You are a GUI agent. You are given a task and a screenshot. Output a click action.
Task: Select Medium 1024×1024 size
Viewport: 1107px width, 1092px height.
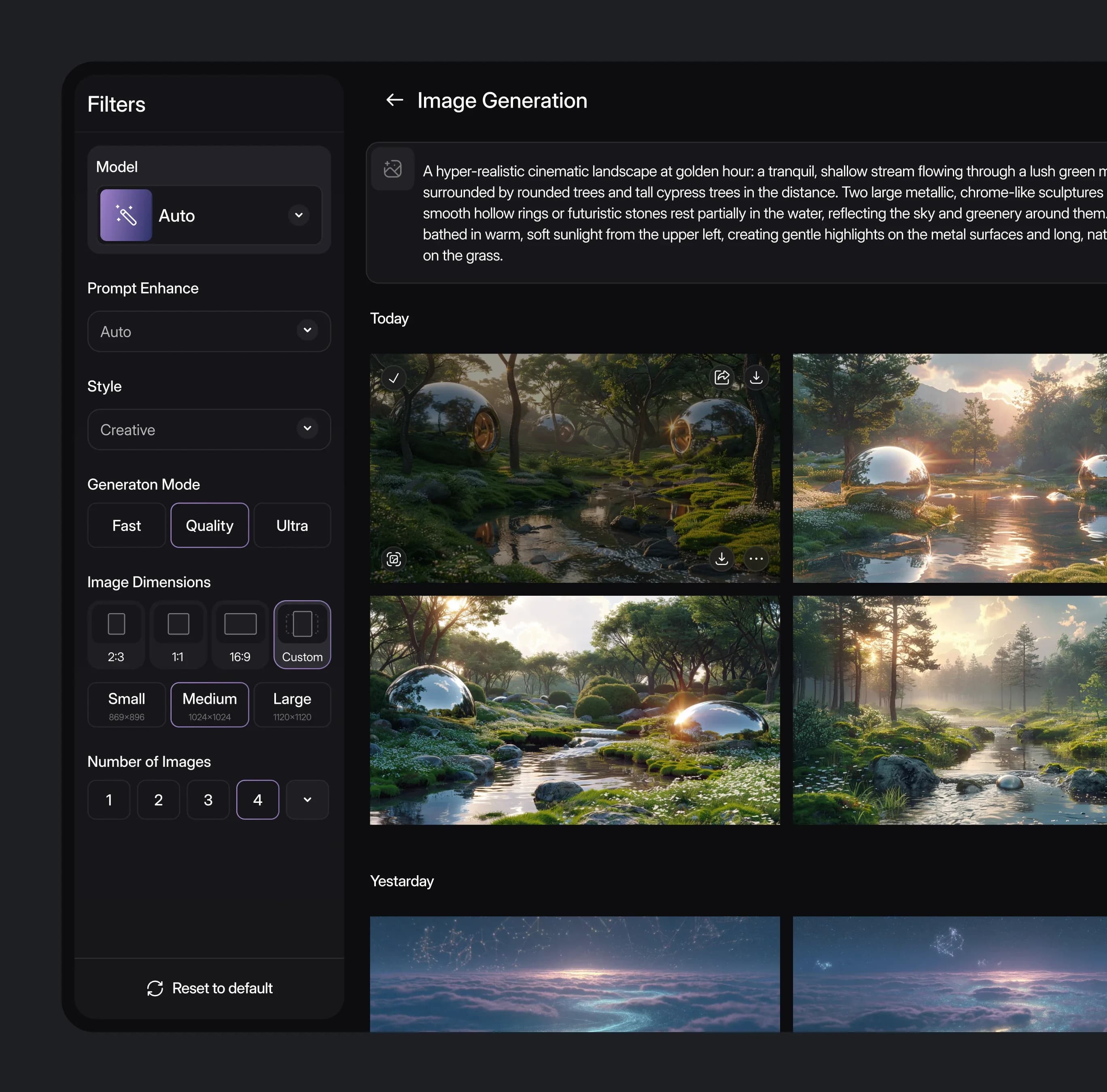point(210,705)
